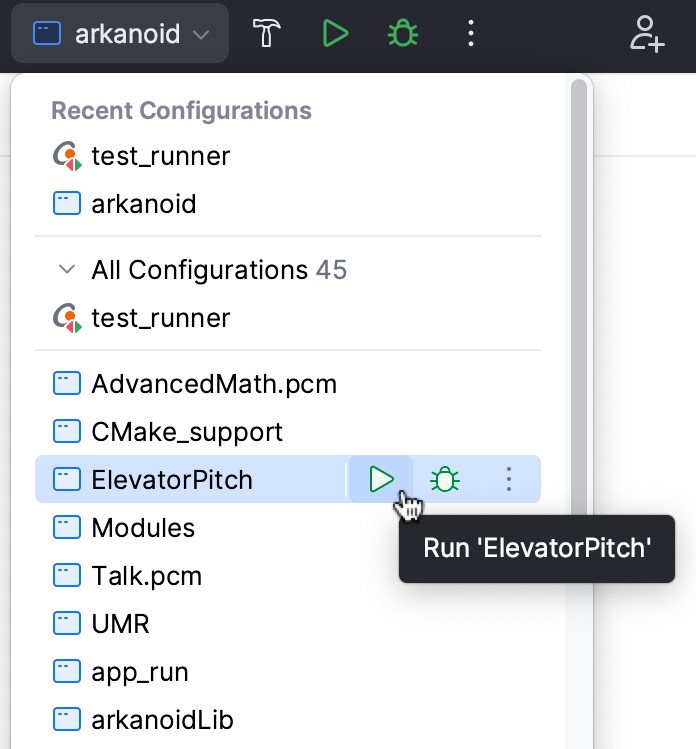Run the arkanoid configuration from the toolbar
This screenshot has width=696, height=749.
(x=336, y=34)
